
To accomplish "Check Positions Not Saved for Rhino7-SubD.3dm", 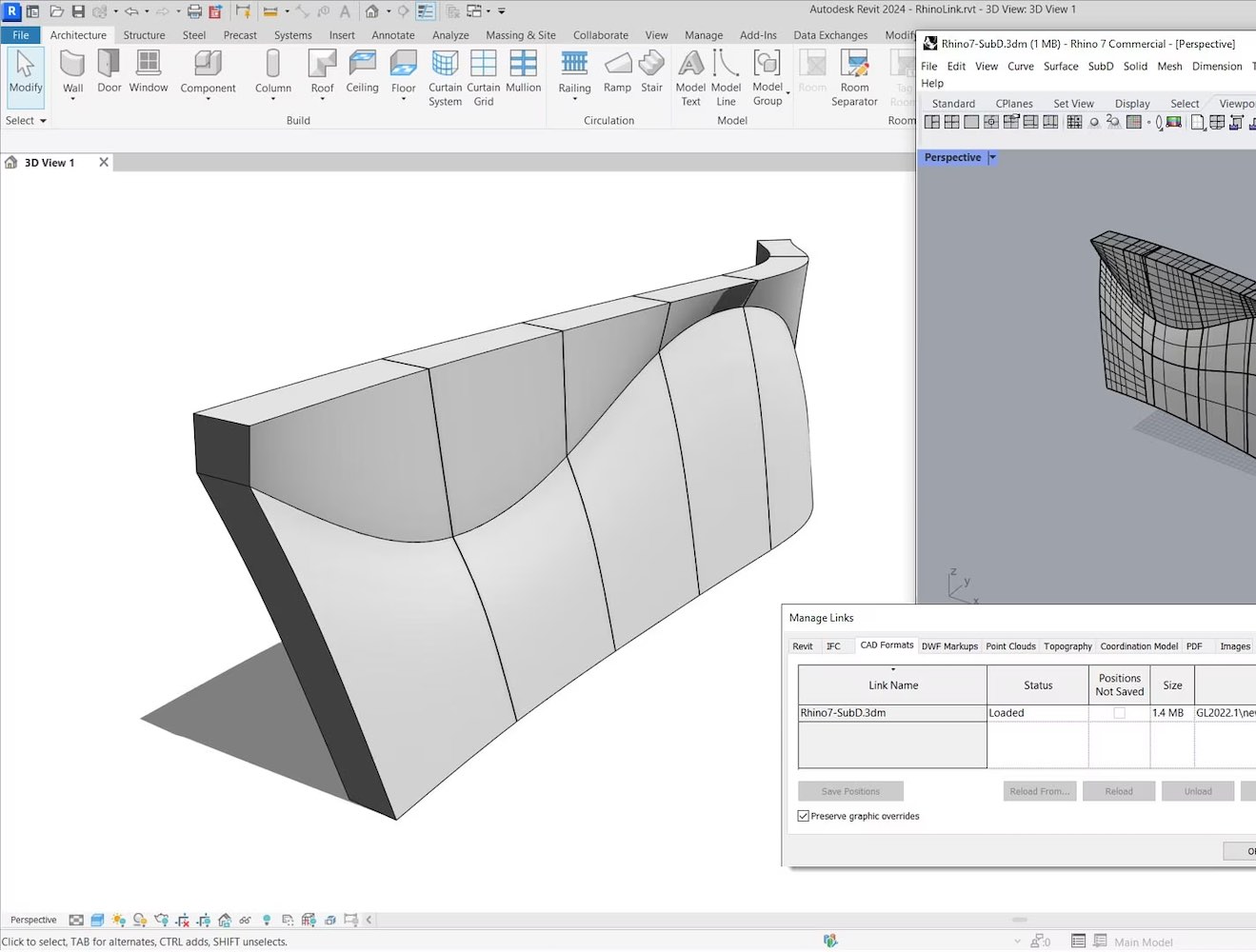I will pos(1119,713).
